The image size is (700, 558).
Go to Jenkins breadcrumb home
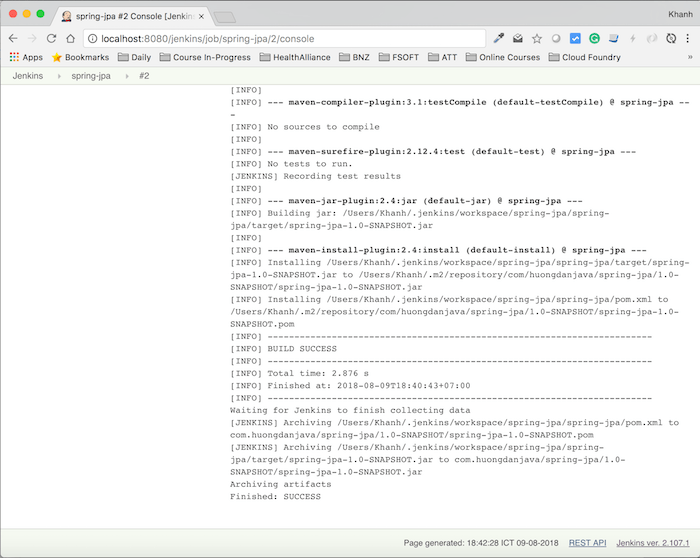pyautogui.click(x=28, y=76)
